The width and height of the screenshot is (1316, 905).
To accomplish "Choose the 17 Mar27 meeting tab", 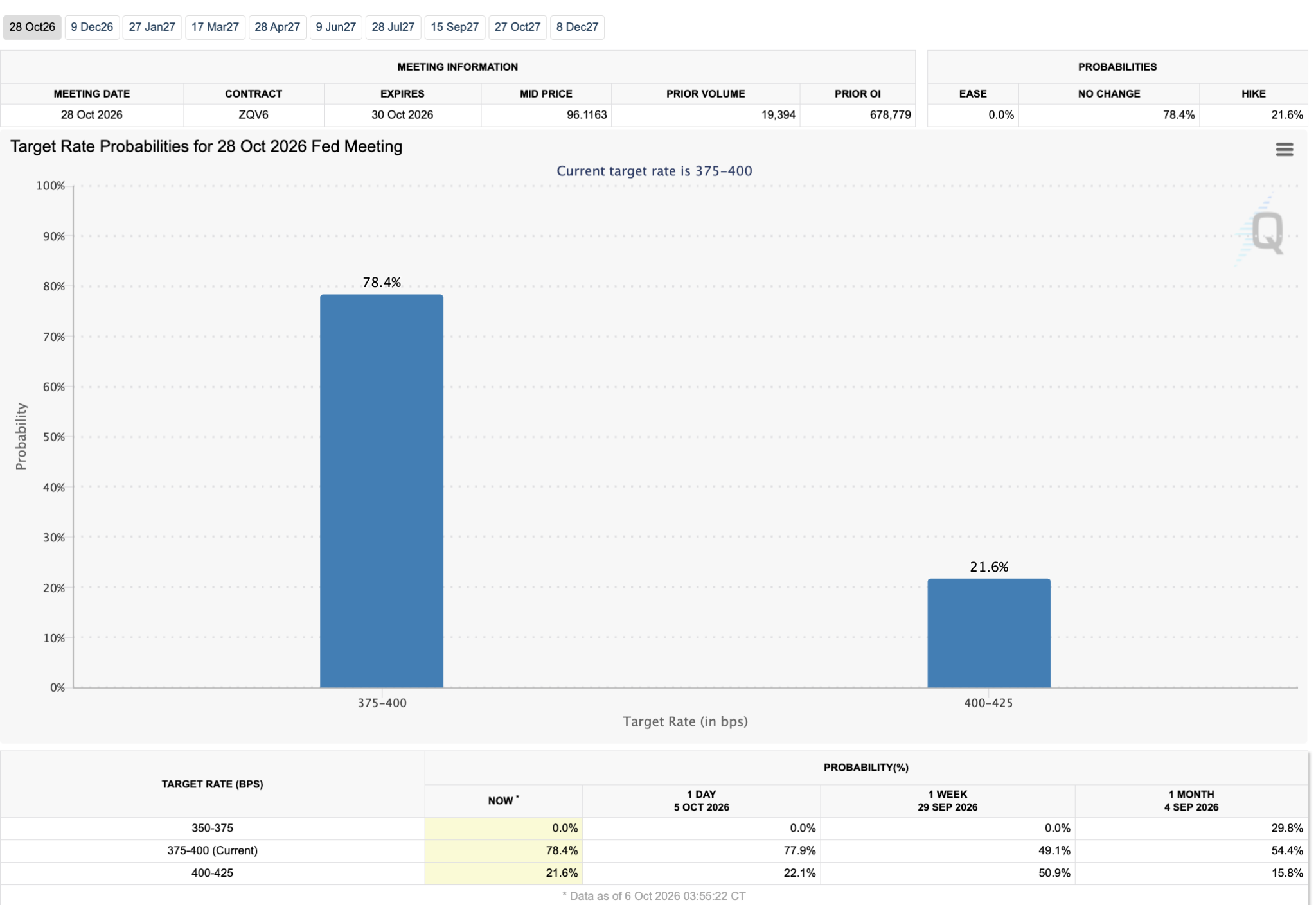I will (x=215, y=27).
